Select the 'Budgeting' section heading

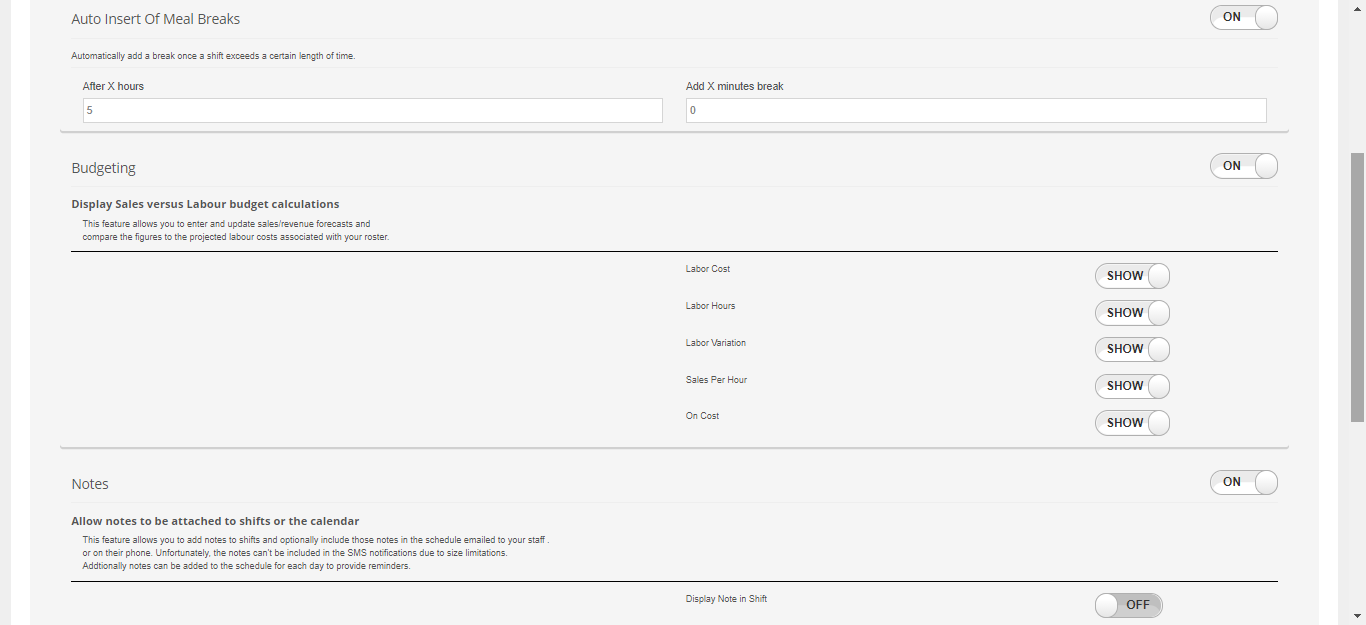[104, 168]
